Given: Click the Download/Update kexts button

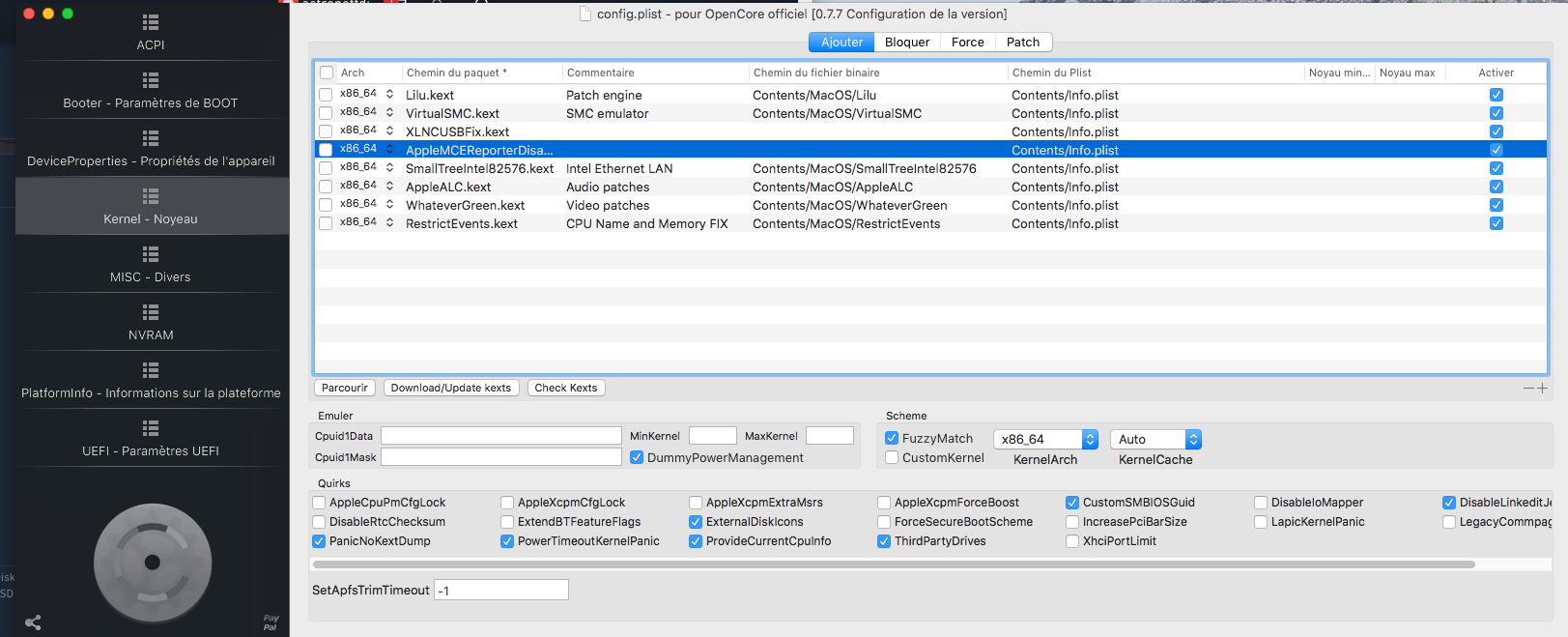Looking at the screenshot, I should coord(451,389).
